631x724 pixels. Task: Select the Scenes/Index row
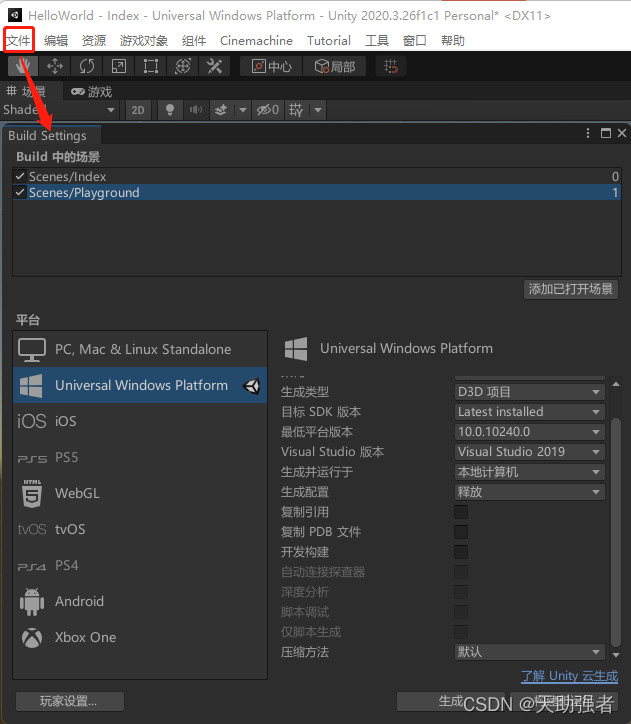pyautogui.click(x=317, y=176)
